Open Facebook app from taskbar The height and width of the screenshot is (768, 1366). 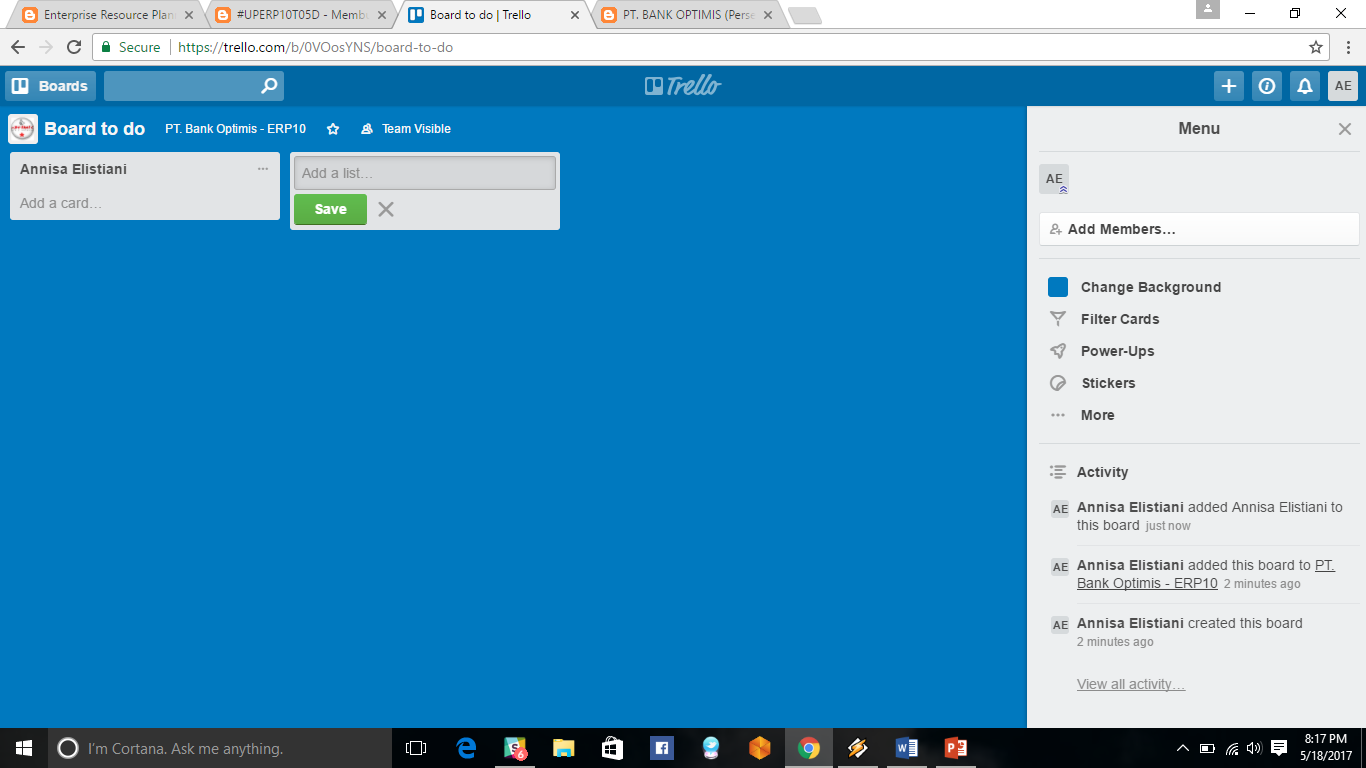(x=661, y=748)
